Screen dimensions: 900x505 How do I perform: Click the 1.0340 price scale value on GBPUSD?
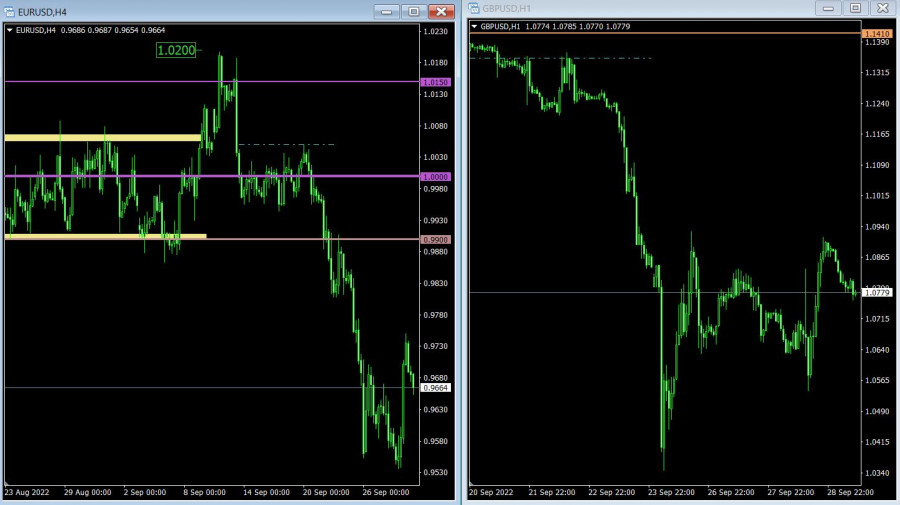[x=877, y=473]
